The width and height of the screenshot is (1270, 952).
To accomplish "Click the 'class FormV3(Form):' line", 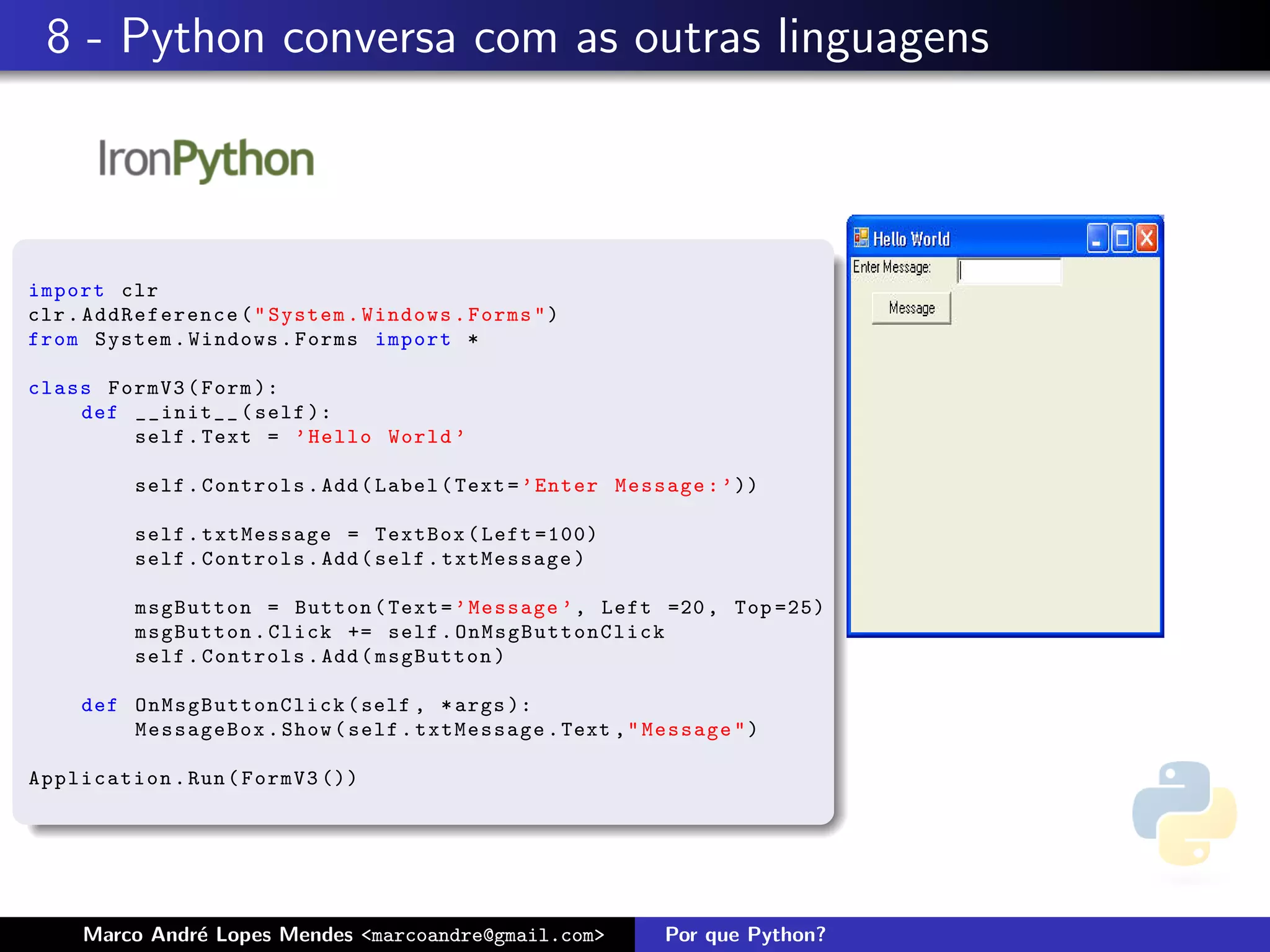I will (153, 388).
